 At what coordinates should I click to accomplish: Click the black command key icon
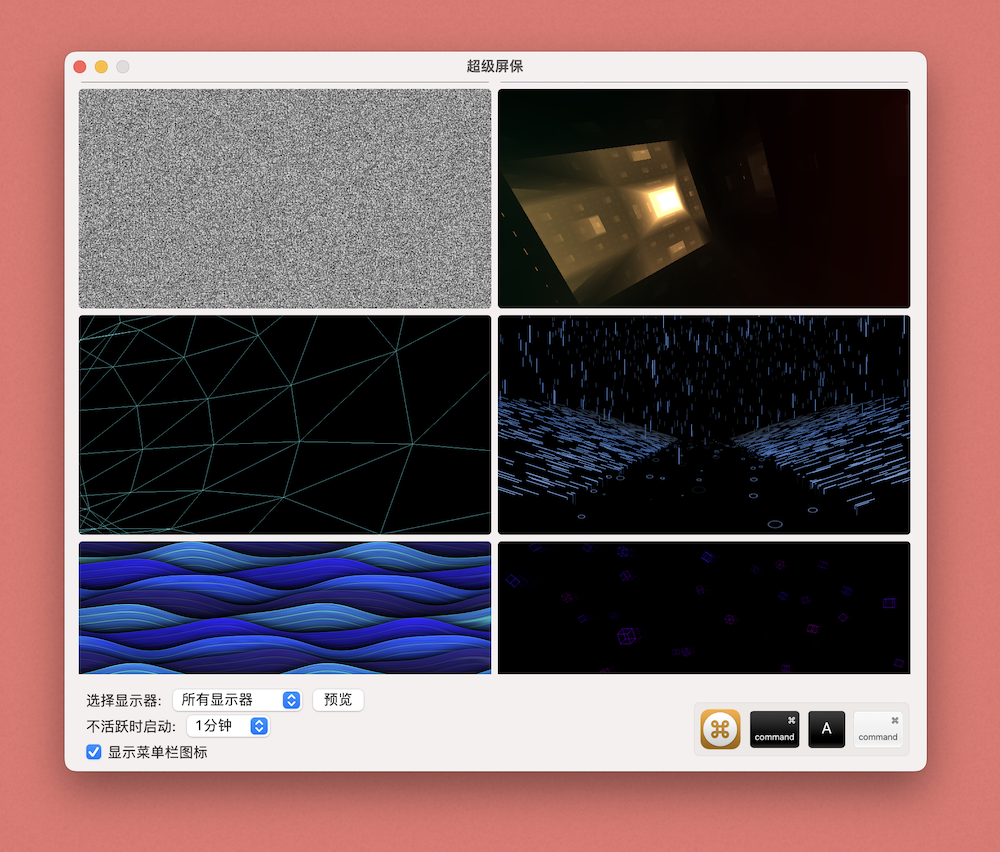[x=774, y=729]
